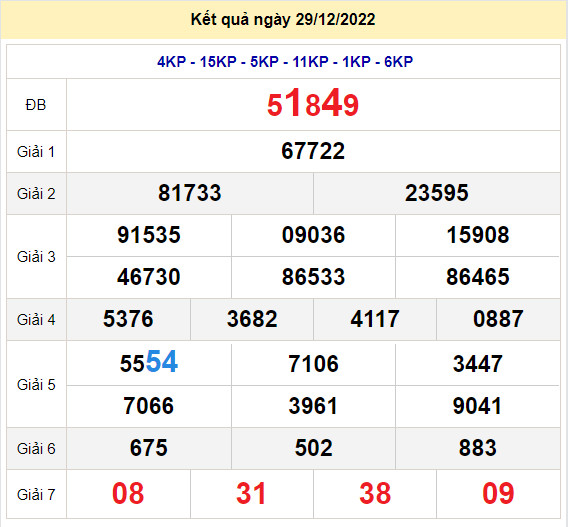Click red Giải 7 number 08
The height and width of the screenshot is (527, 568).
coord(128,493)
